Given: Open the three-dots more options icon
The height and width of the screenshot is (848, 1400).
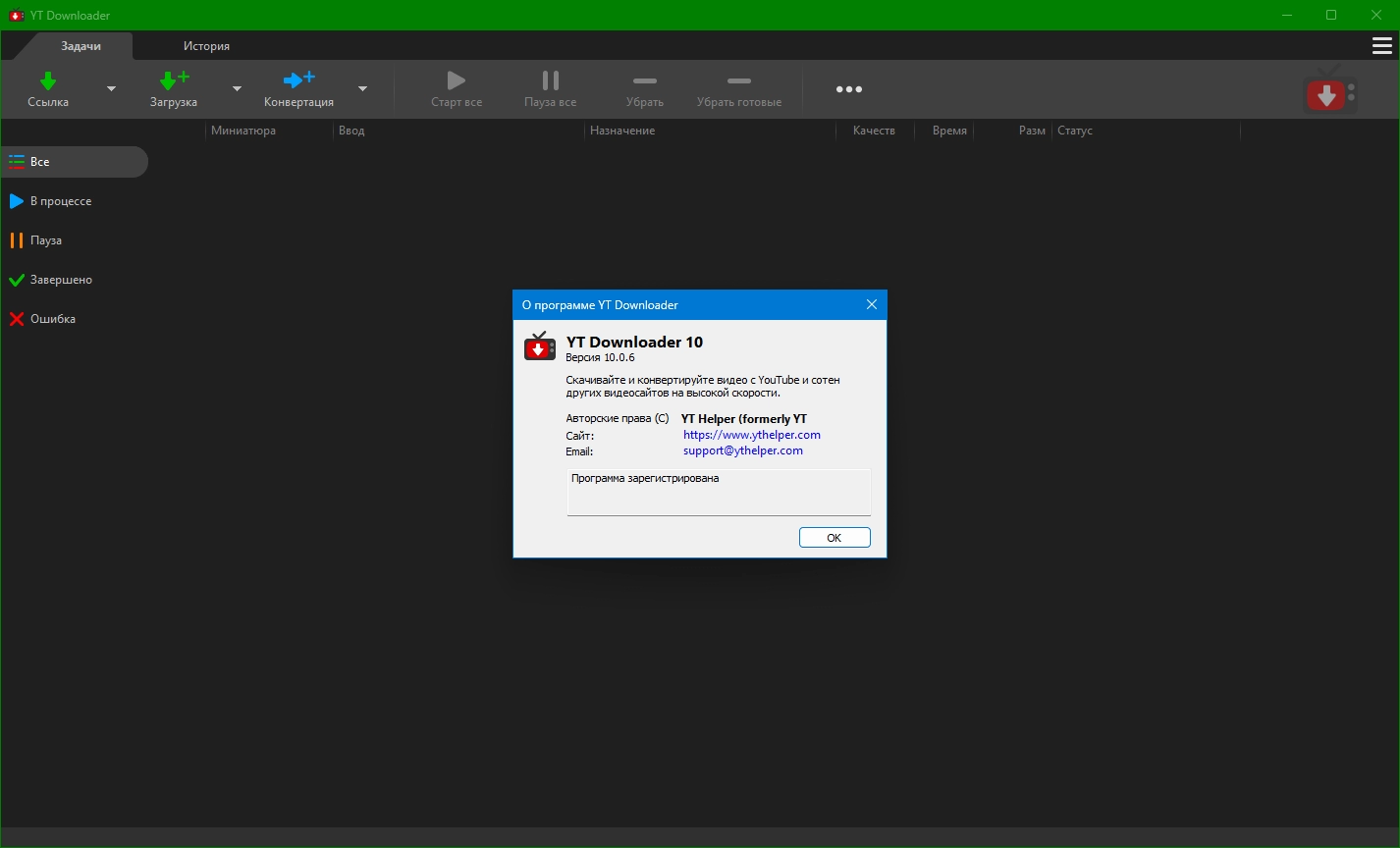Looking at the screenshot, I should [848, 89].
